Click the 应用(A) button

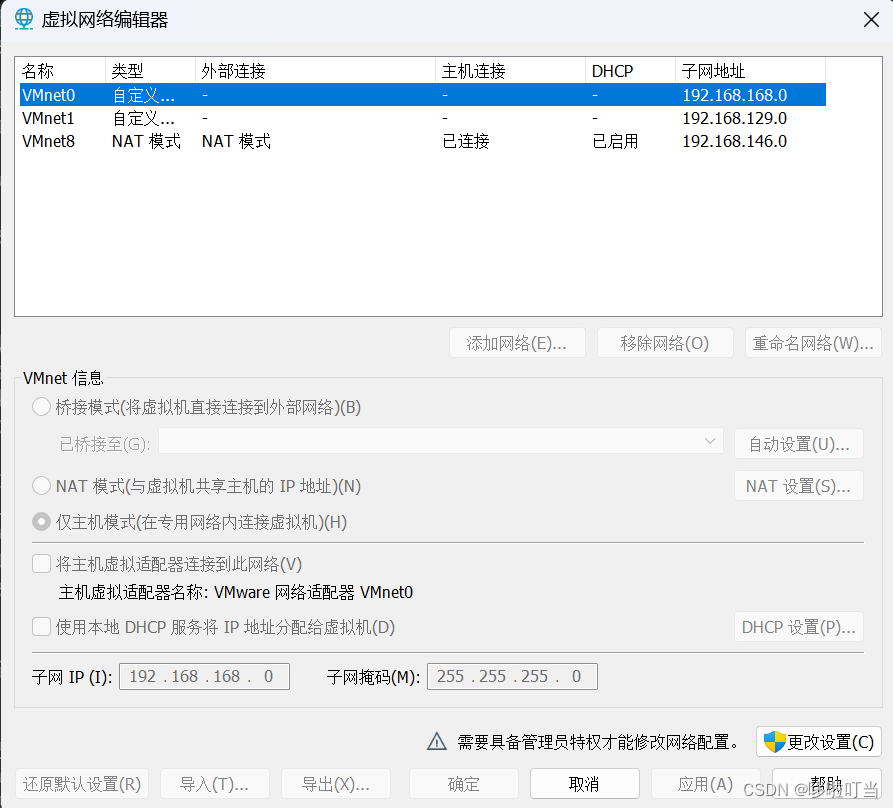point(706,784)
